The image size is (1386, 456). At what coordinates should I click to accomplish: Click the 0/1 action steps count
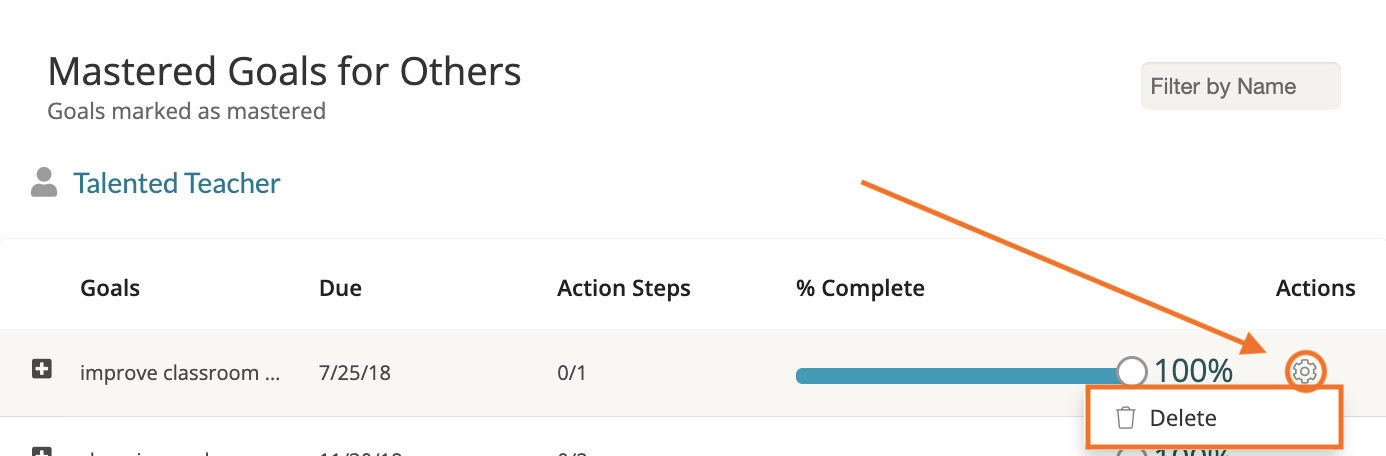pyautogui.click(x=572, y=373)
